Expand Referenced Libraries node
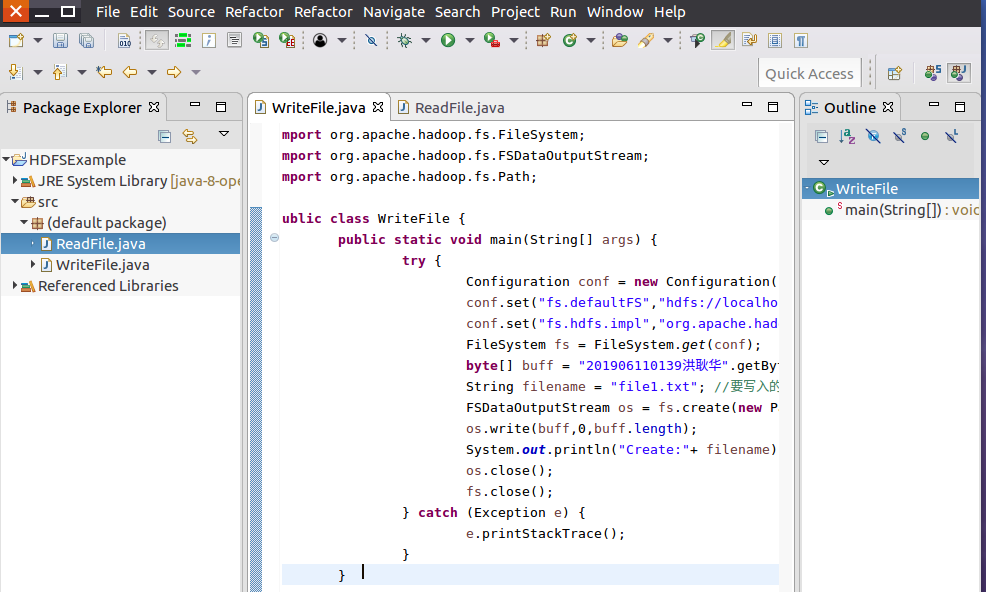Viewport: 986px width, 592px height. [x=14, y=286]
